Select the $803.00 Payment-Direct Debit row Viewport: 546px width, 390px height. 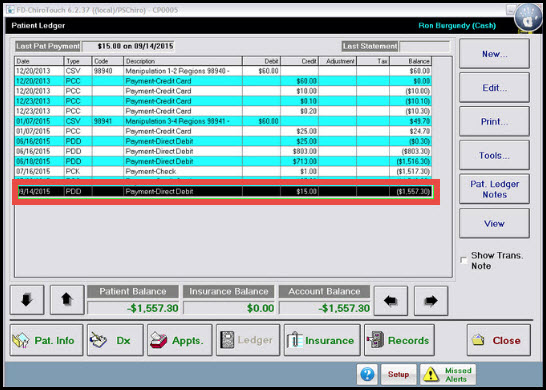(x=223, y=151)
